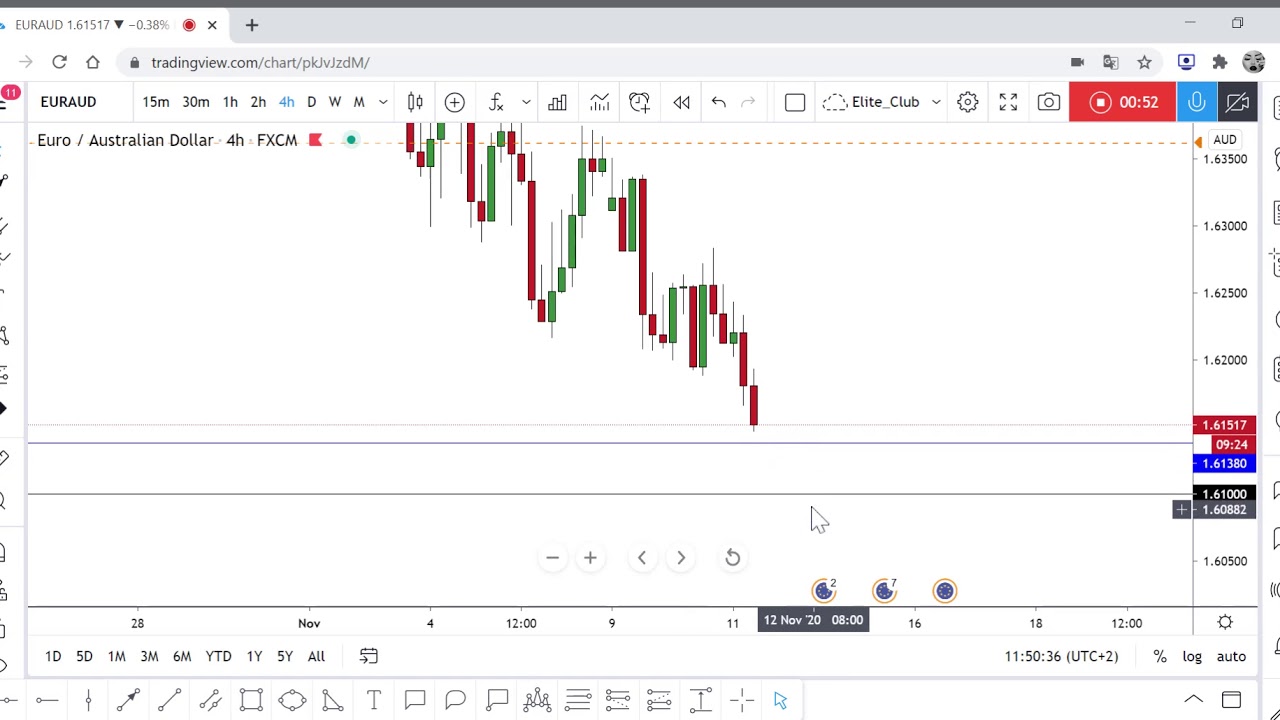The width and height of the screenshot is (1280, 720).
Task: Click the EURAUD symbol search field
Action: 69,102
